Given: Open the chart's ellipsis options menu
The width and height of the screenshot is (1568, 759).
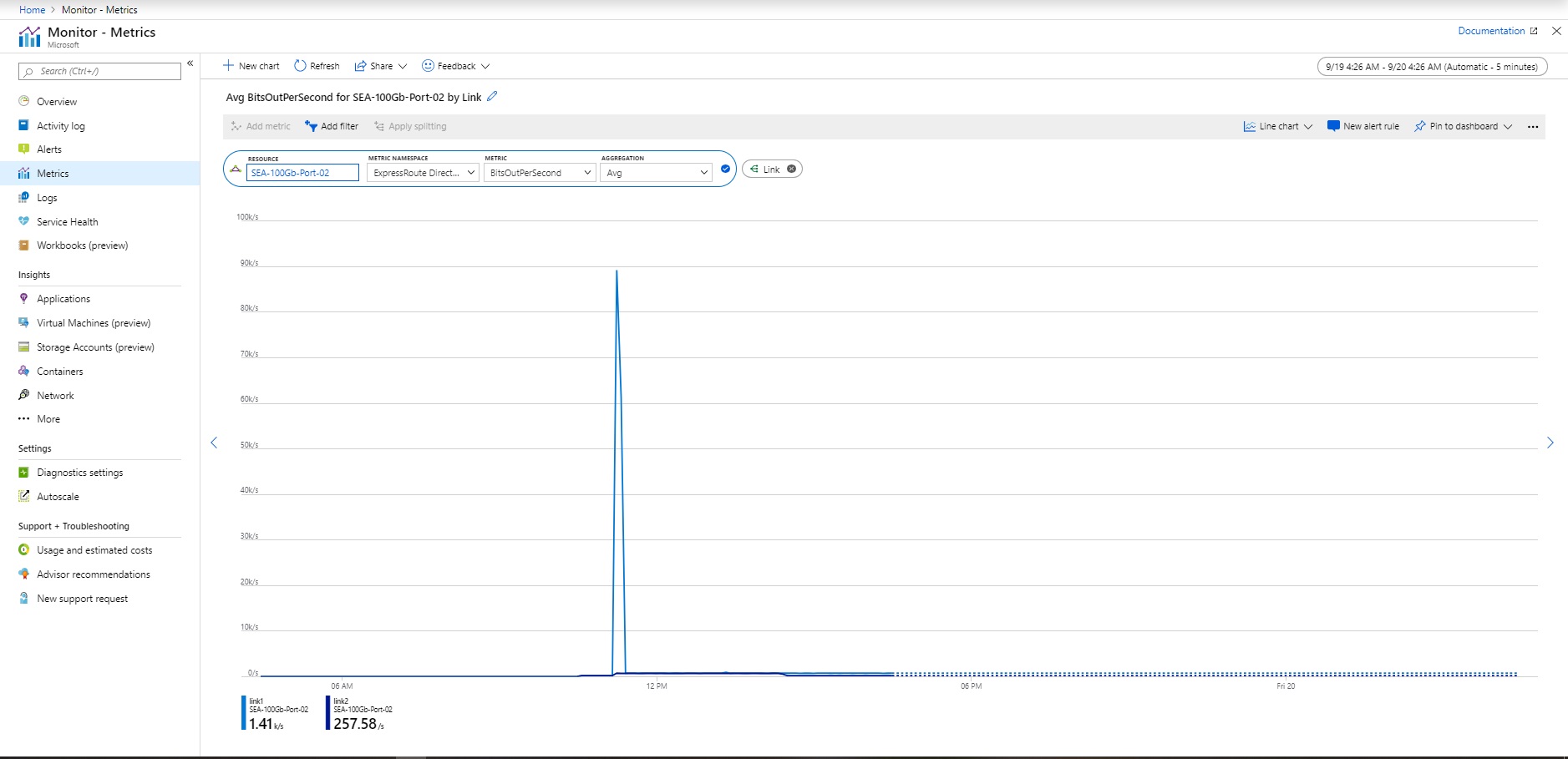Looking at the screenshot, I should coord(1534,125).
